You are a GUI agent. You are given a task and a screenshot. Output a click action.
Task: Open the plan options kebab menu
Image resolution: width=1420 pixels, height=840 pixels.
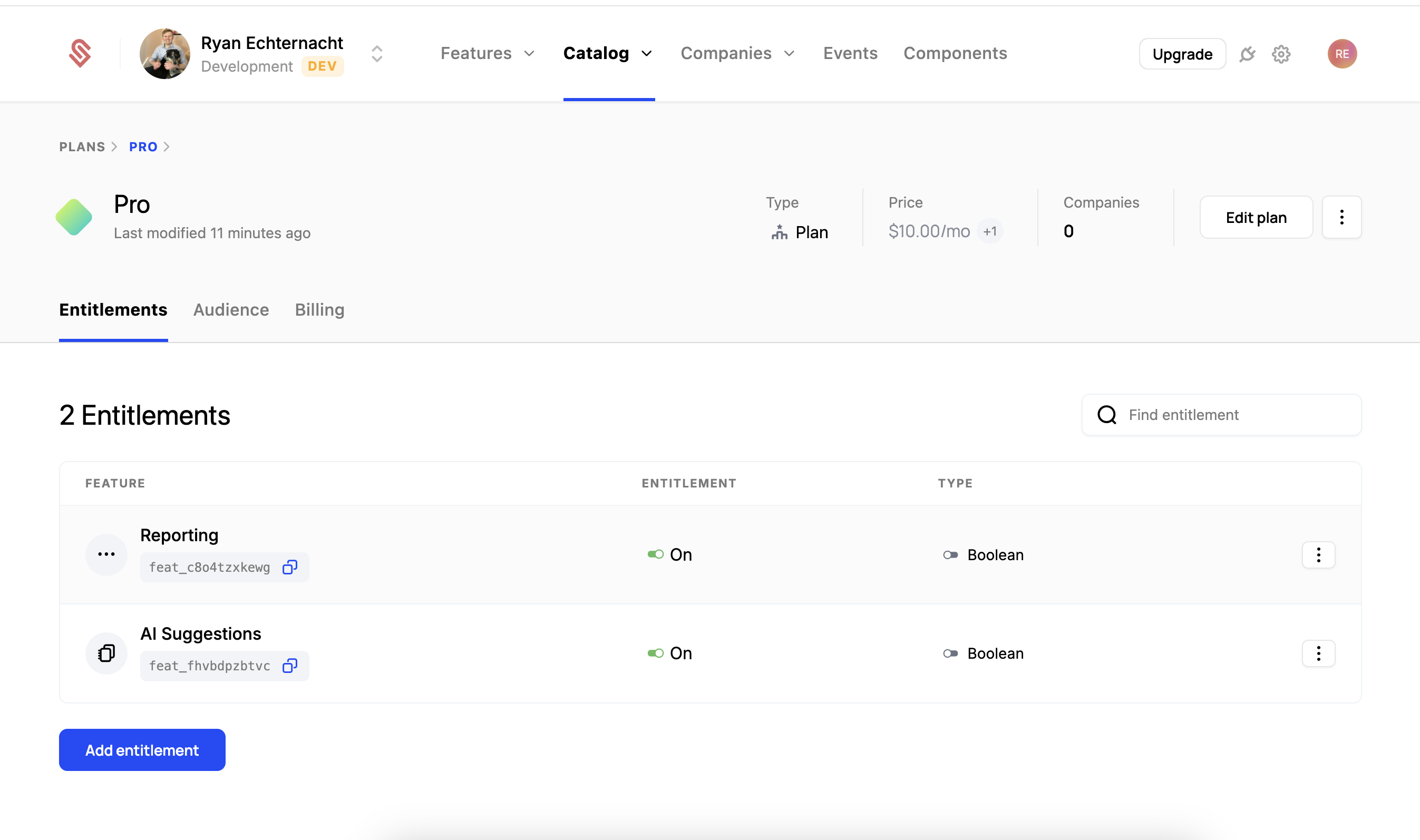1341,217
